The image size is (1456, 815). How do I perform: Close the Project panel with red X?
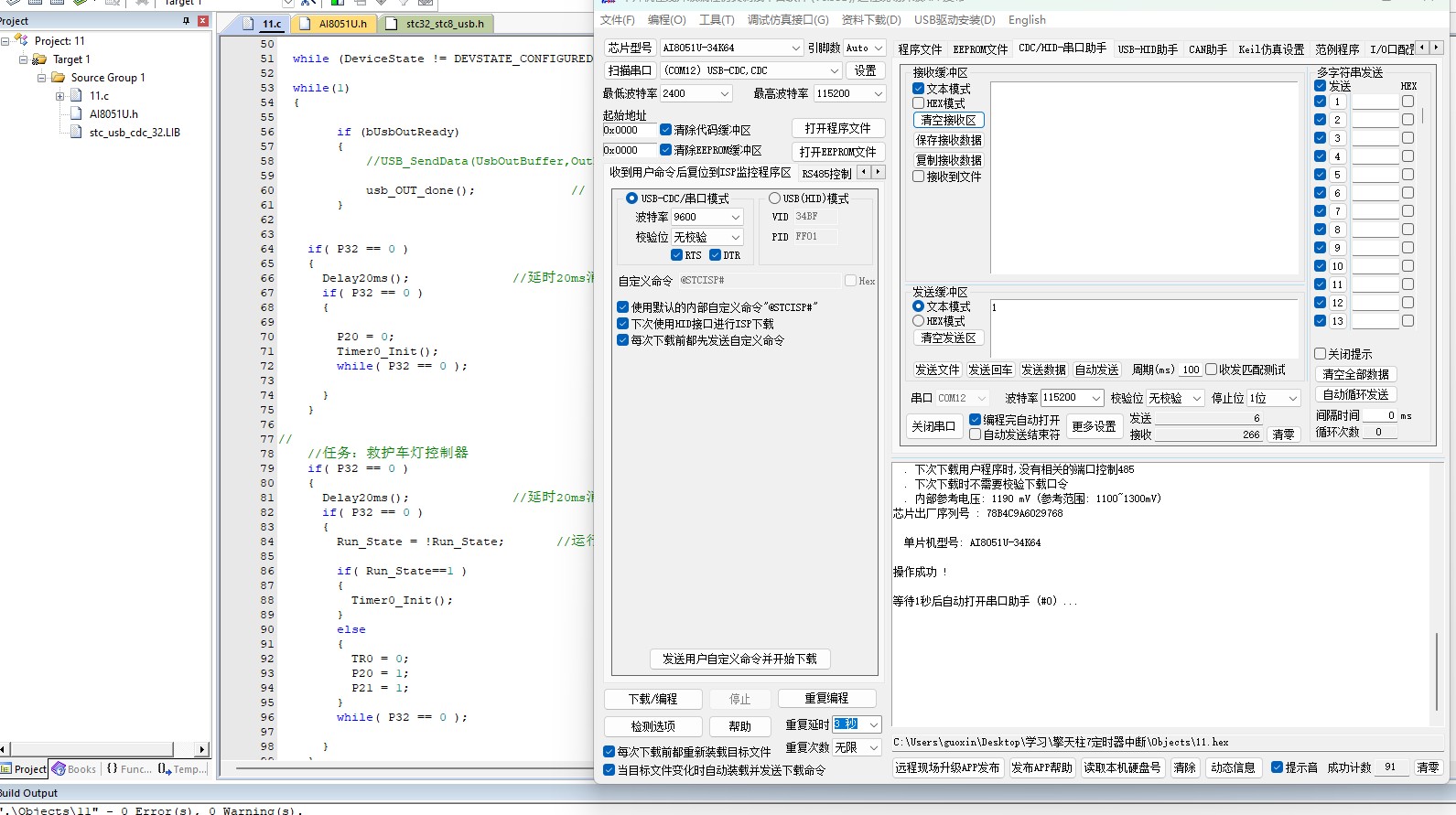point(202,20)
